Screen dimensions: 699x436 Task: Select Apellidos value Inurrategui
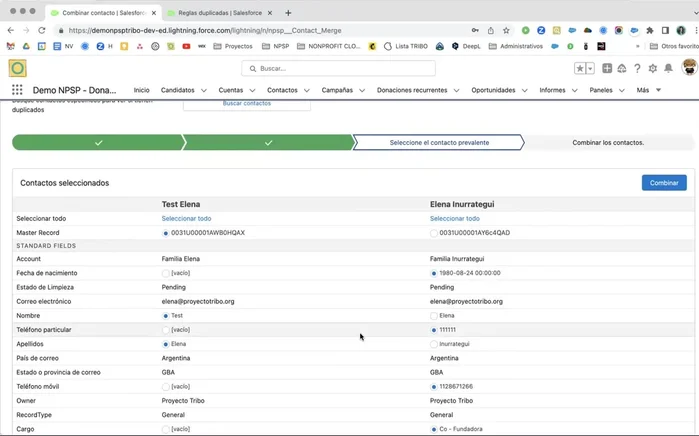click(x=434, y=344)
